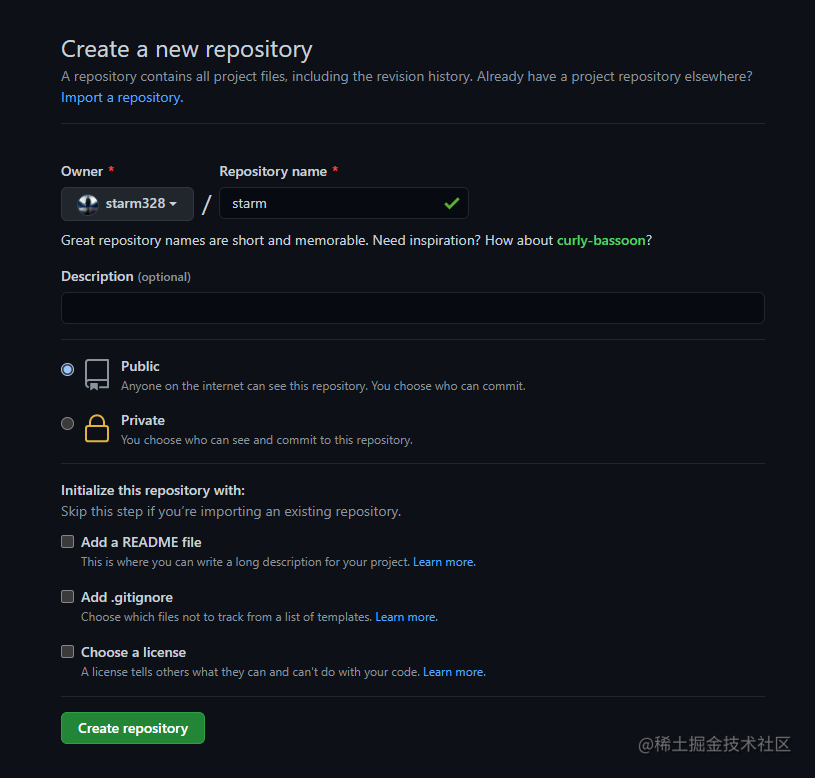This screenshot has height=778, width=815.
Task: Enable Add a README file checkbox
Action: coord(68,542)
